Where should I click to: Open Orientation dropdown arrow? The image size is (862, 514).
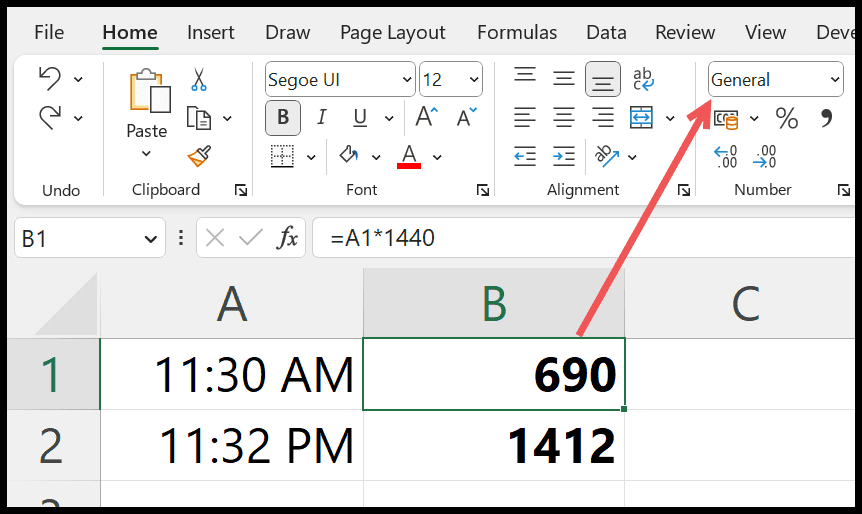(632, 158)
